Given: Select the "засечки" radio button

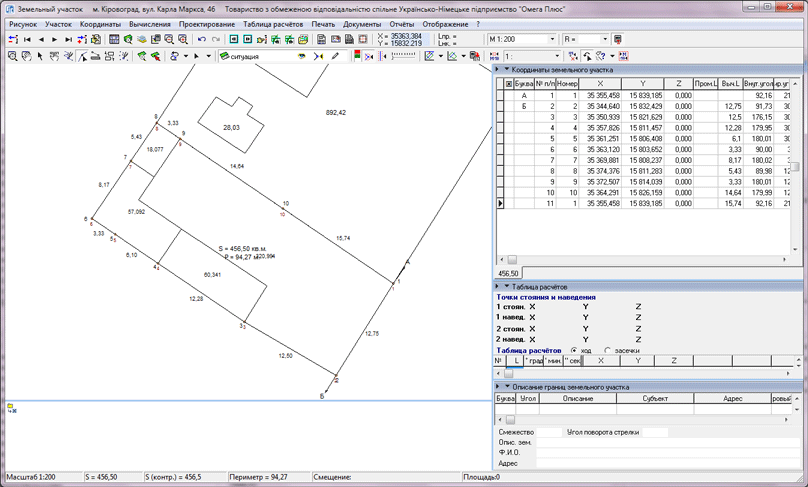Looking at the screenshot, I should tap(608, 351).
